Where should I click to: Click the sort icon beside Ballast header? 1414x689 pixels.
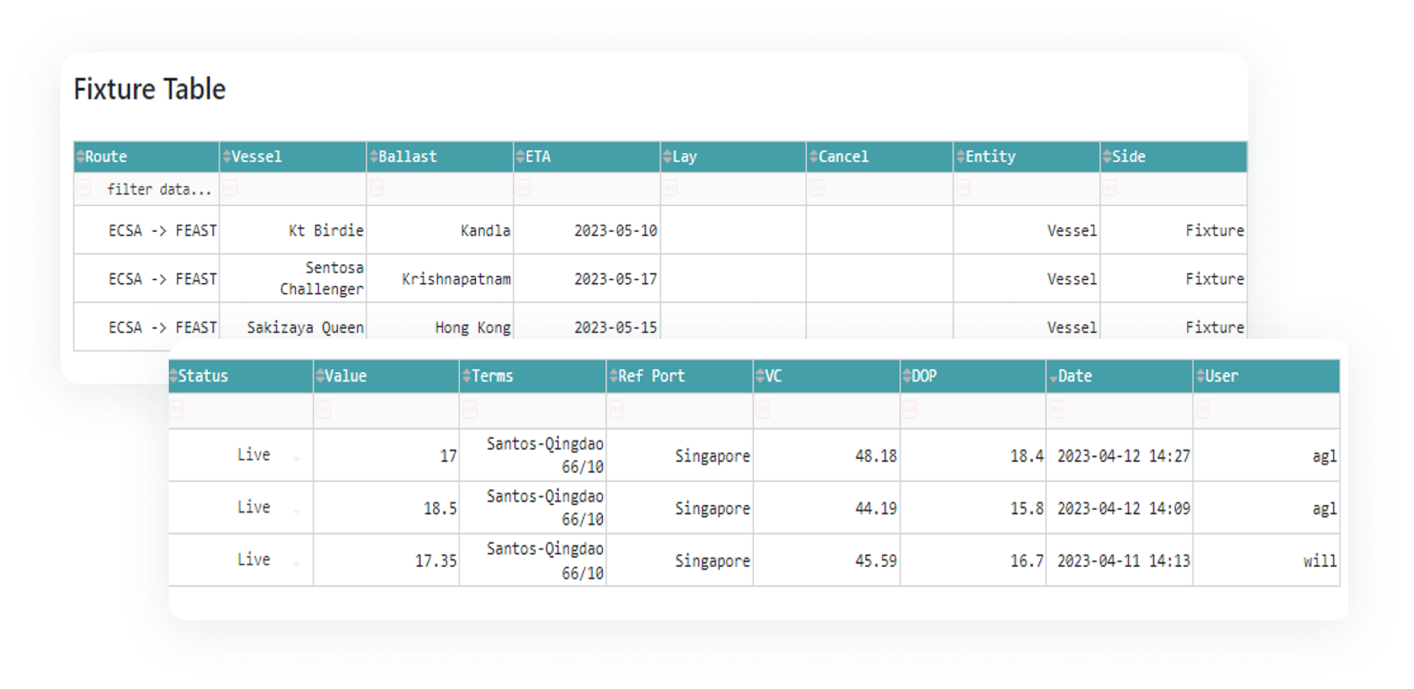[373, 157]
